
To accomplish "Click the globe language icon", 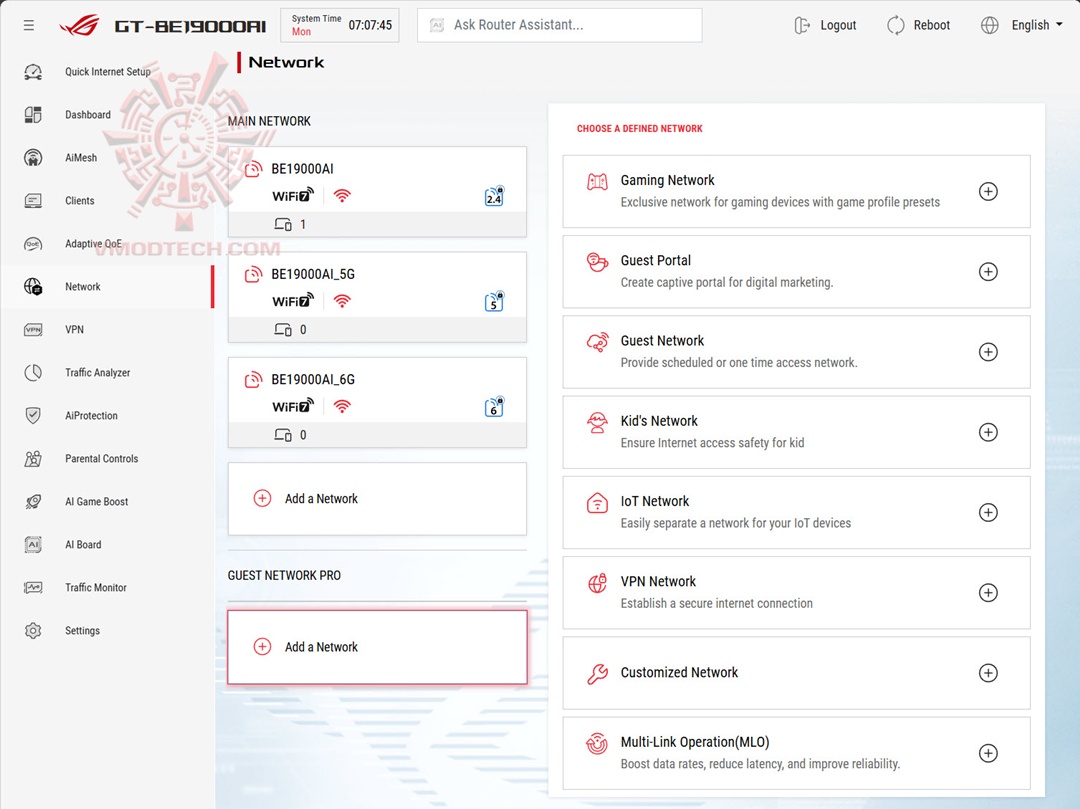I will click(989, 25).
